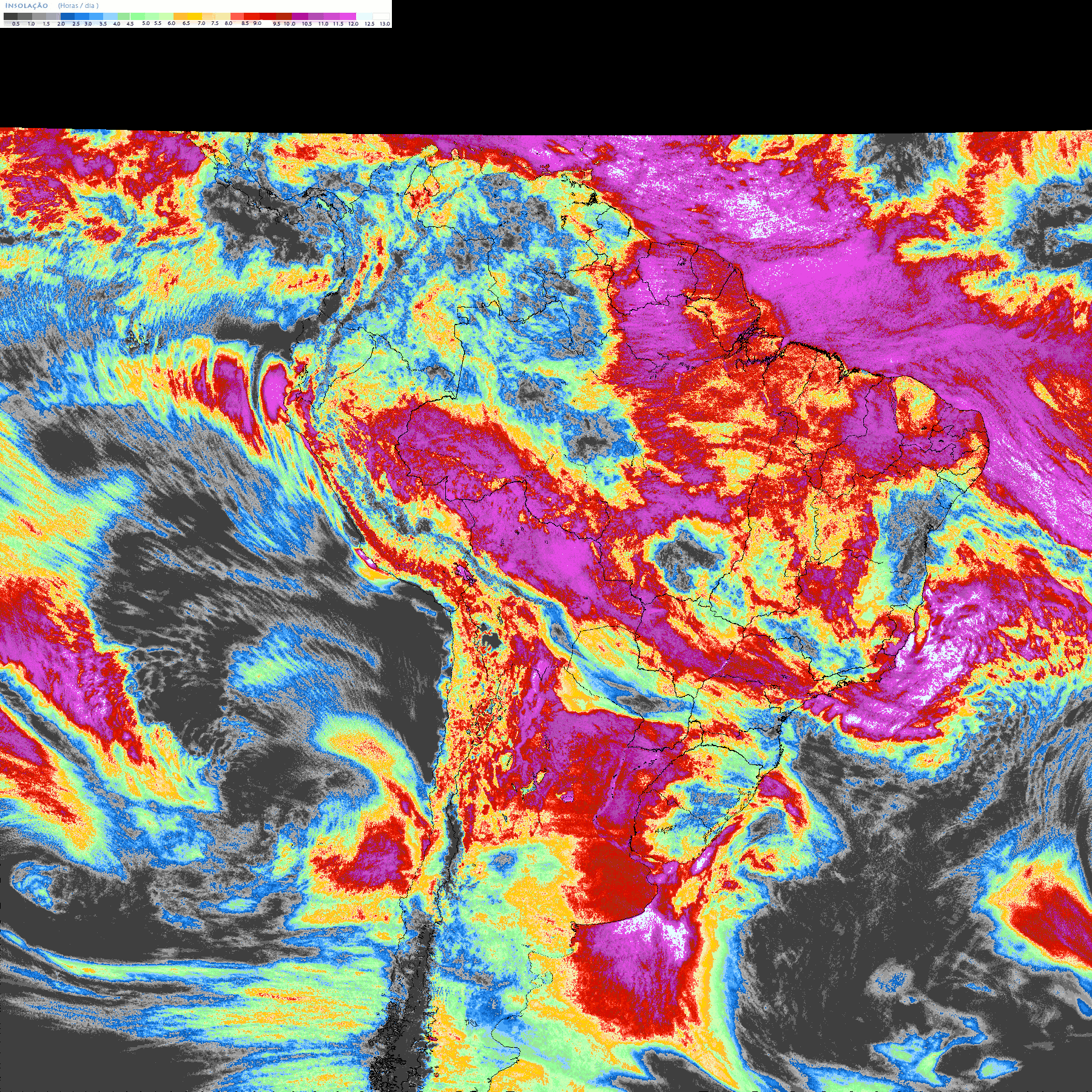Click the white 13.0 legend swatch
Viewport: 1092px width, 1092px height.
(x=381, y=16)
